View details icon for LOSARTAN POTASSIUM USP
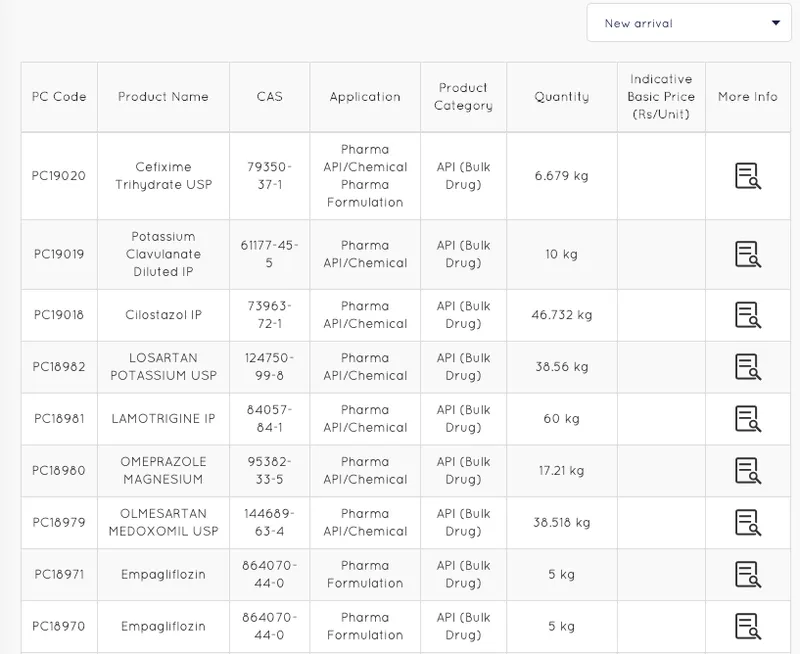Viewport: 800px width, 654px height. (747, 367)
